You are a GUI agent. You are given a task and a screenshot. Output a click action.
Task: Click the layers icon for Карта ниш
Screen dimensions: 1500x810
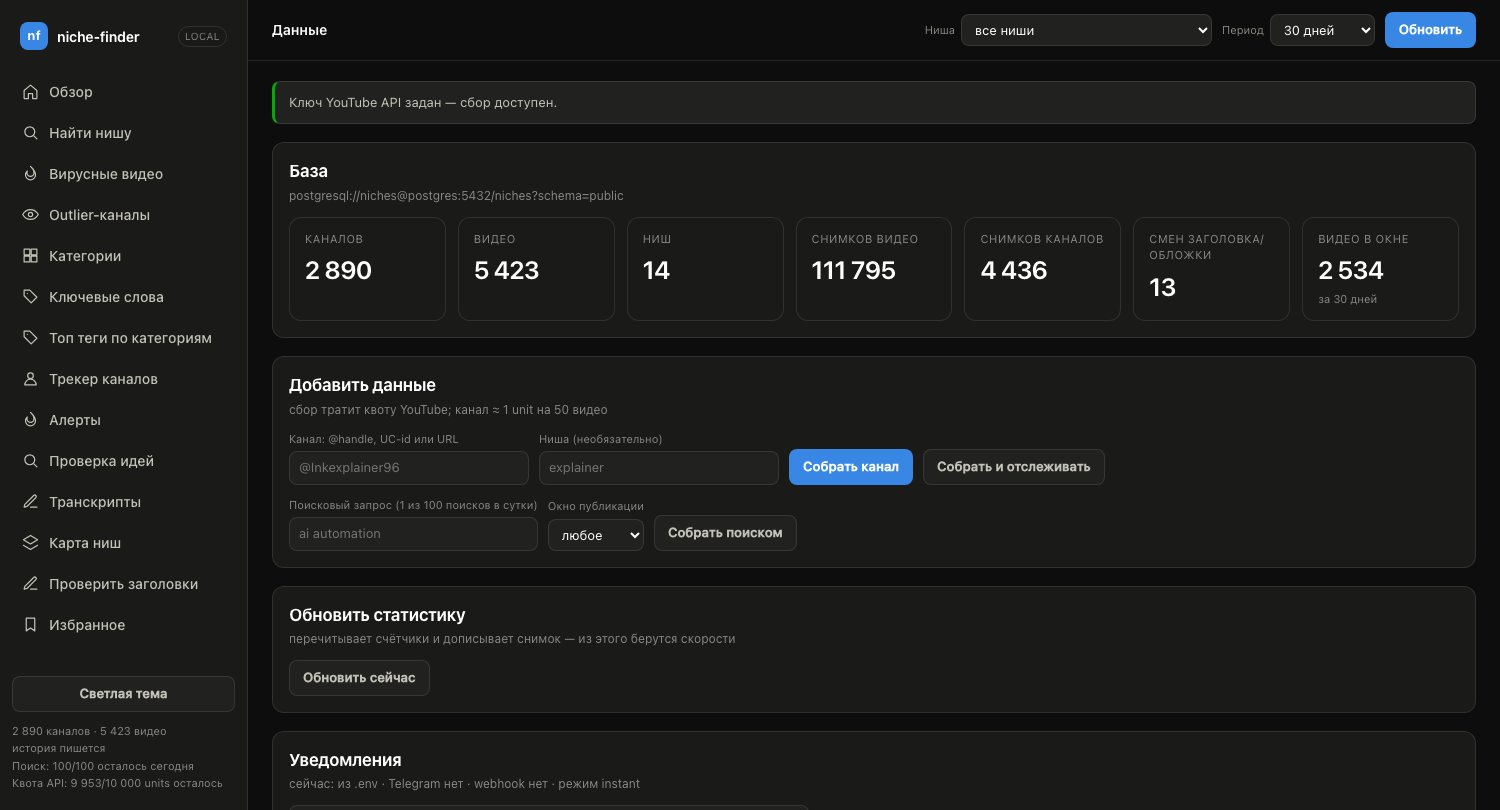[30, 543]
